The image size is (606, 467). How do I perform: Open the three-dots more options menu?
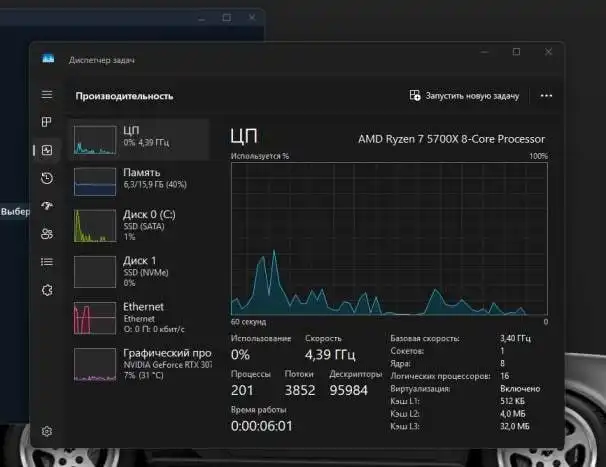coord(546,95)
